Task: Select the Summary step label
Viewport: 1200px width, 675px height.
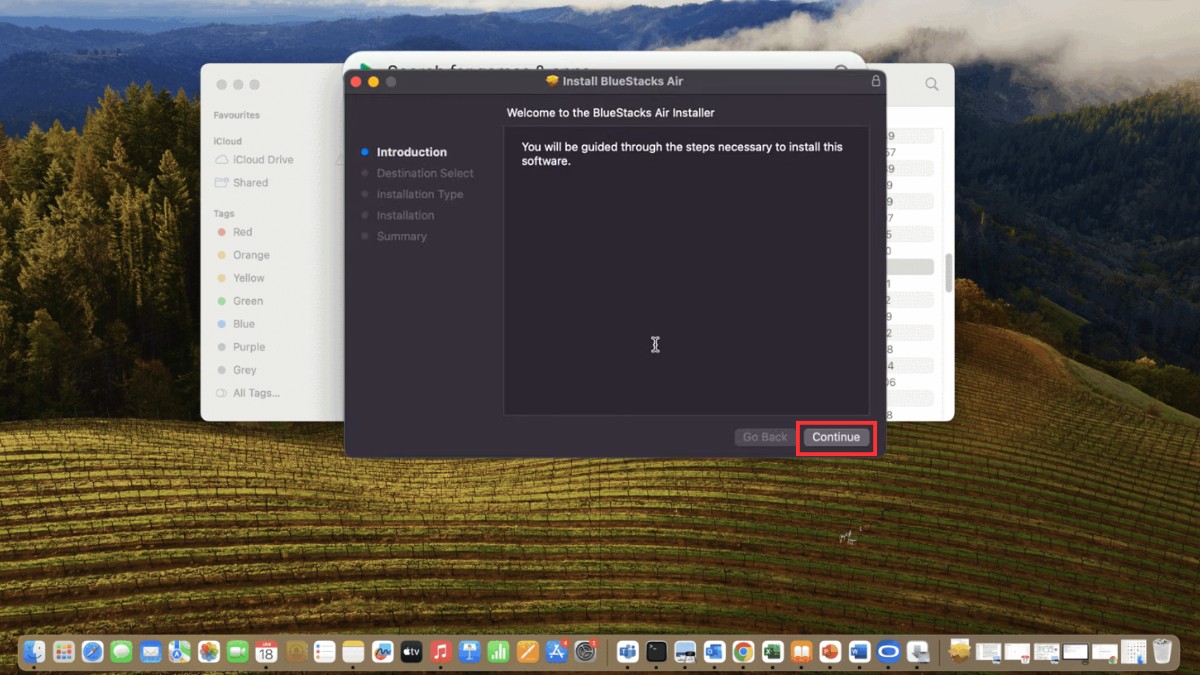Action: click(401, 236)
